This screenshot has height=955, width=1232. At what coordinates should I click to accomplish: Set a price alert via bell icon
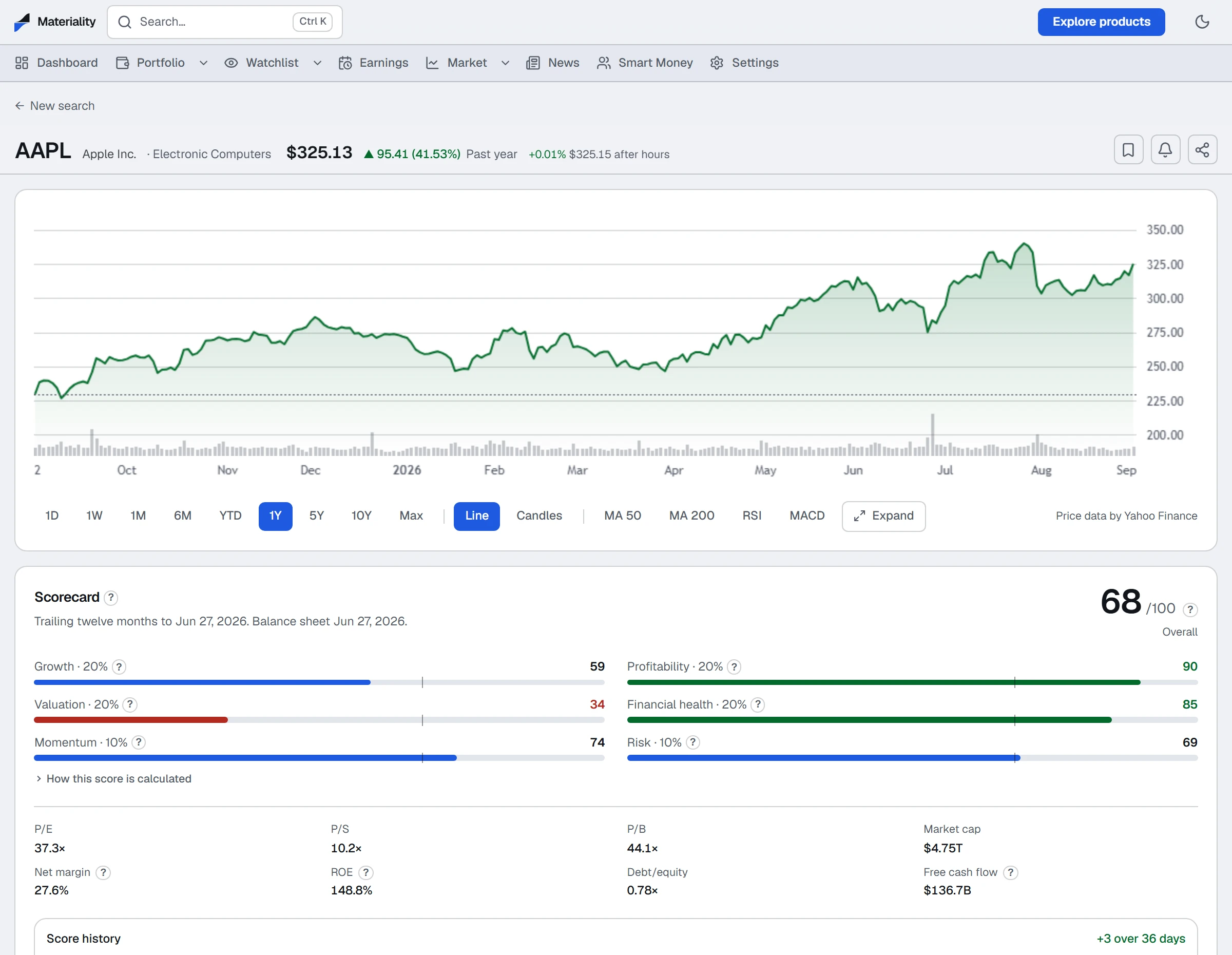tap(1165, 150)
